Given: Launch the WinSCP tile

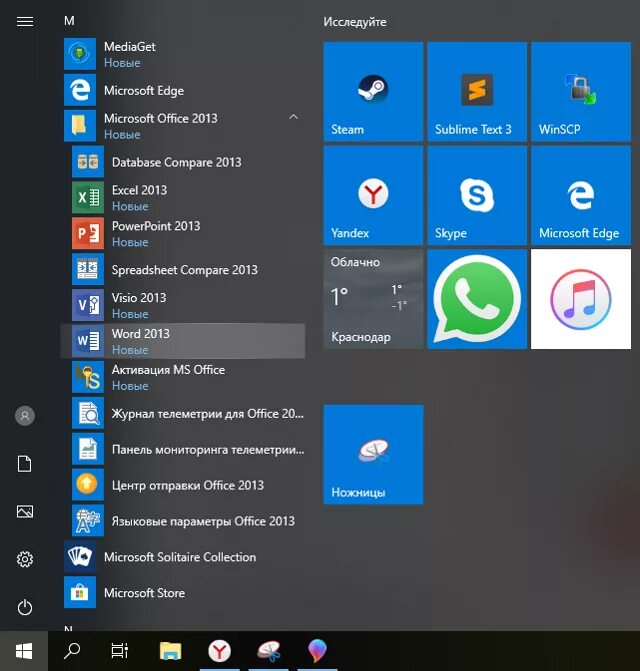Looking at the screenshot, I should click(x=581, y=92).
